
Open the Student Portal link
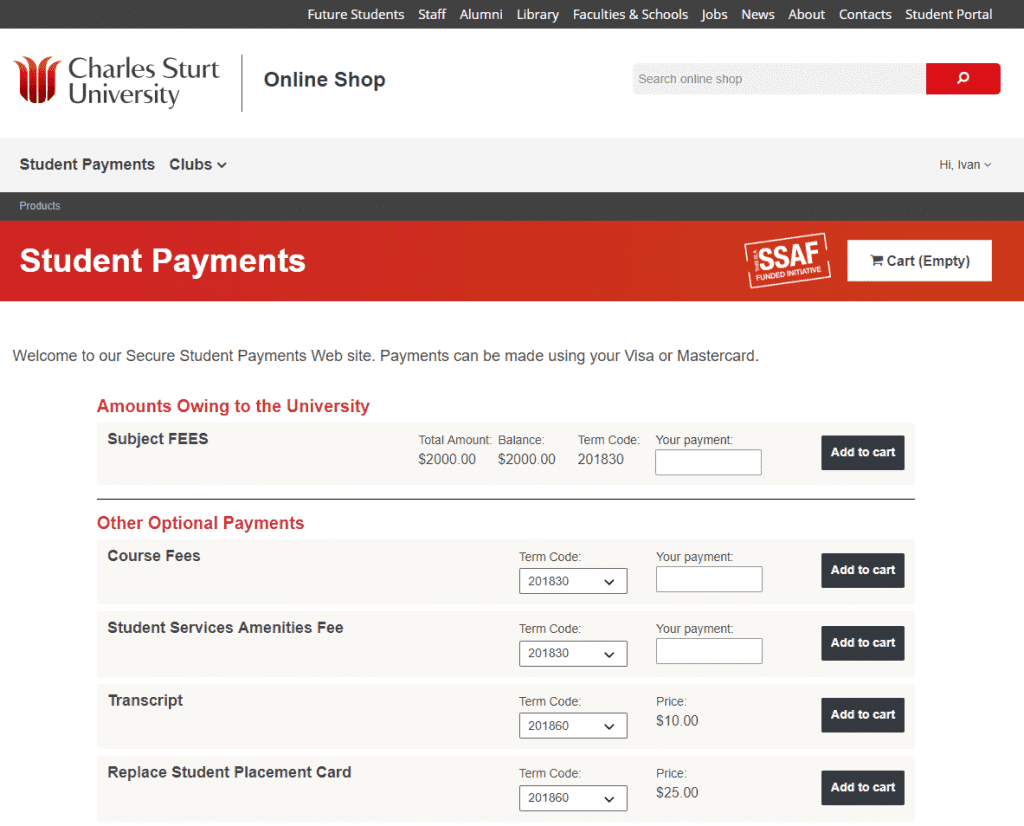[948, 14]
